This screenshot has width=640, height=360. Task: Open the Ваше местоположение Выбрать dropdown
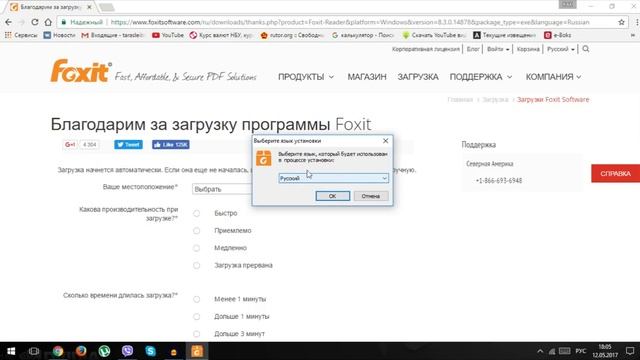[222, 189]
